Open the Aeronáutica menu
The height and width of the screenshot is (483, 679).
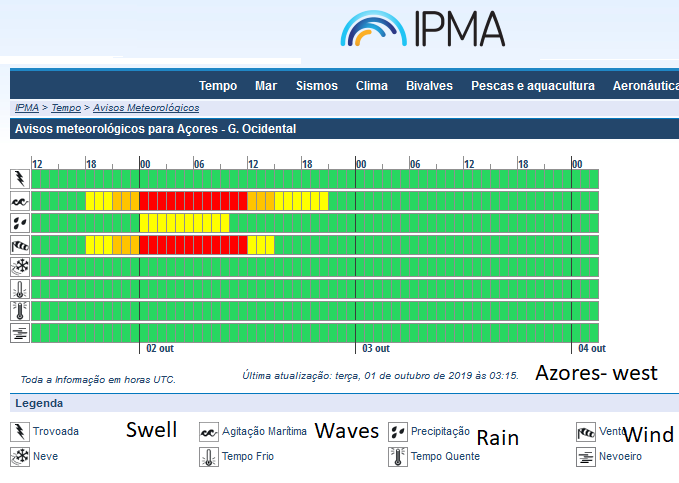click(646, 86)
